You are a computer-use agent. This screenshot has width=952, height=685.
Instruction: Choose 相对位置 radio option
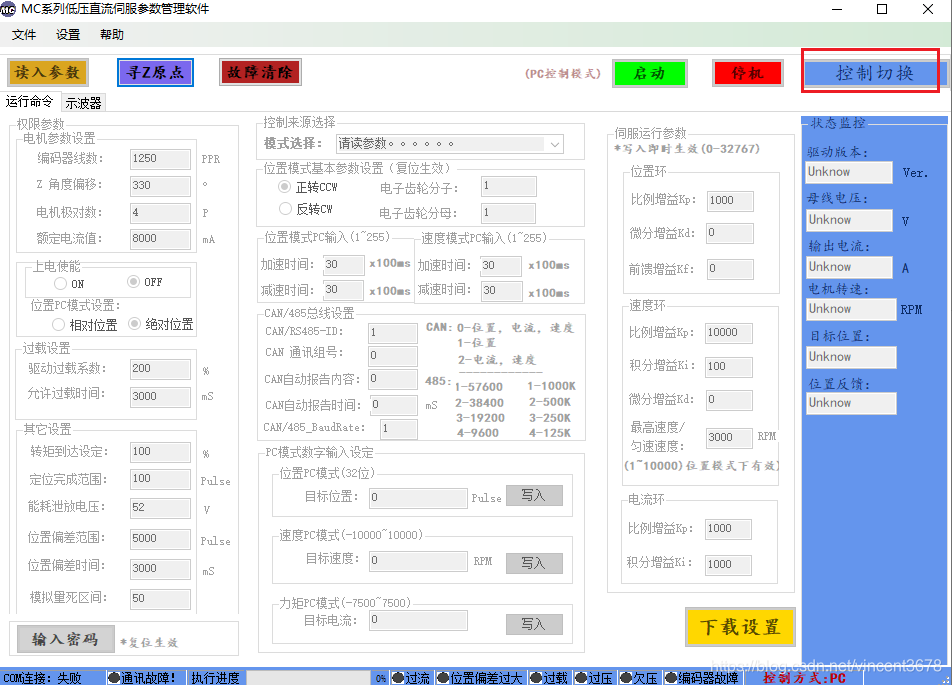[x=58, y=324]
